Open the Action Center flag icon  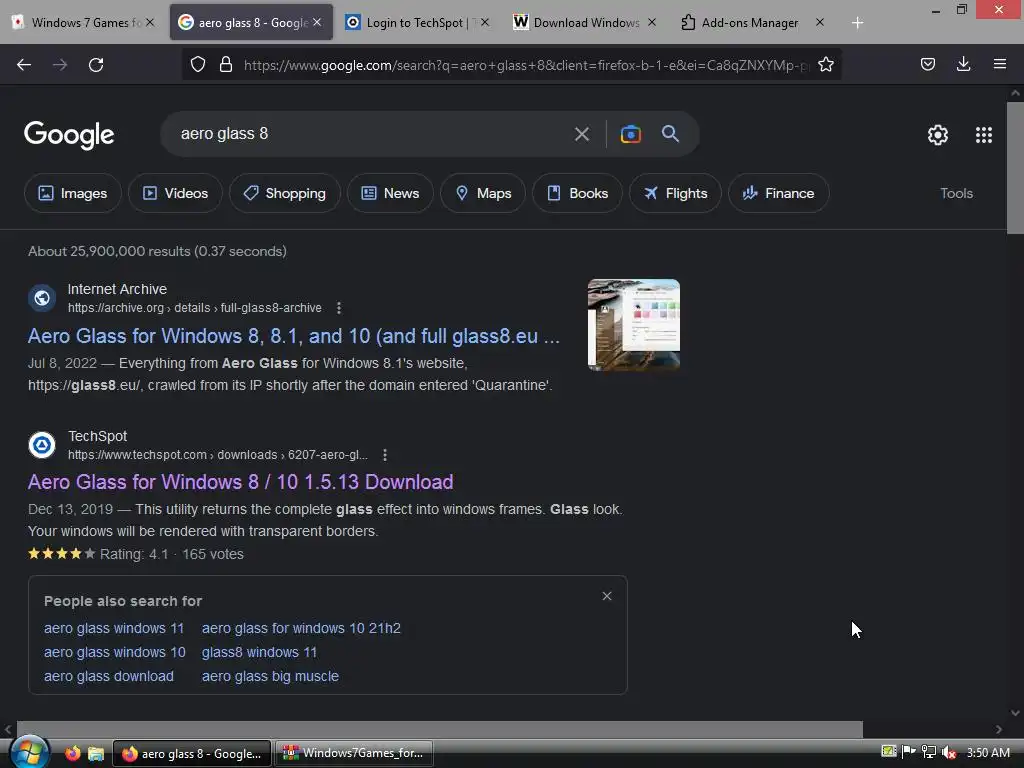click(x=908, y=752)
